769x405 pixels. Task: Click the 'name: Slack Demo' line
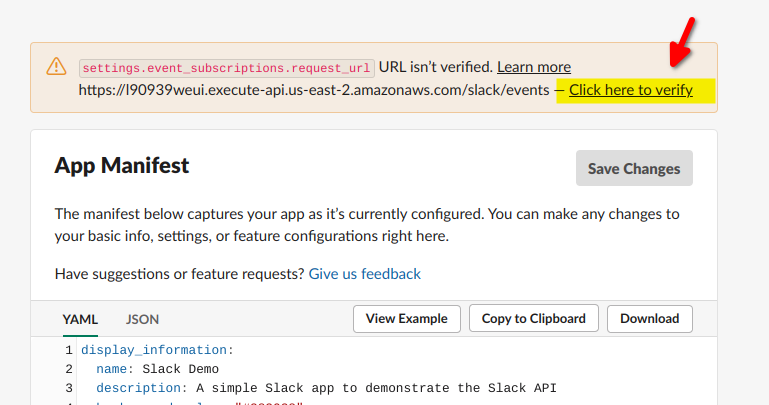157,369
